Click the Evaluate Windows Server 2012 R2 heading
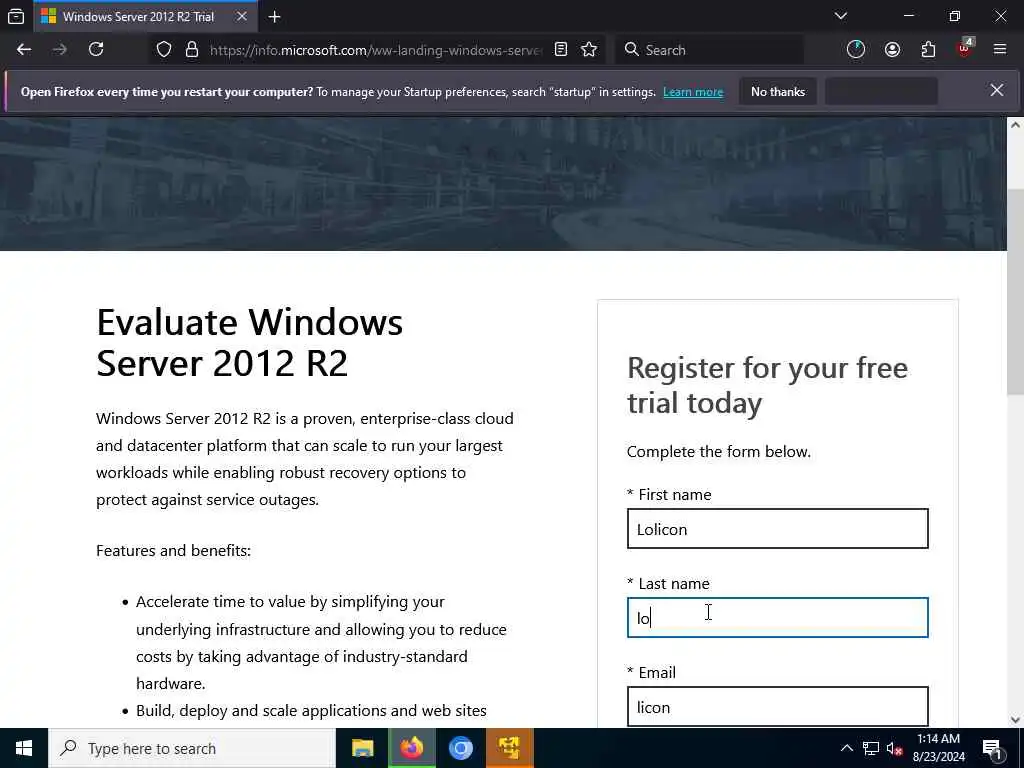 tap(249, 342)
